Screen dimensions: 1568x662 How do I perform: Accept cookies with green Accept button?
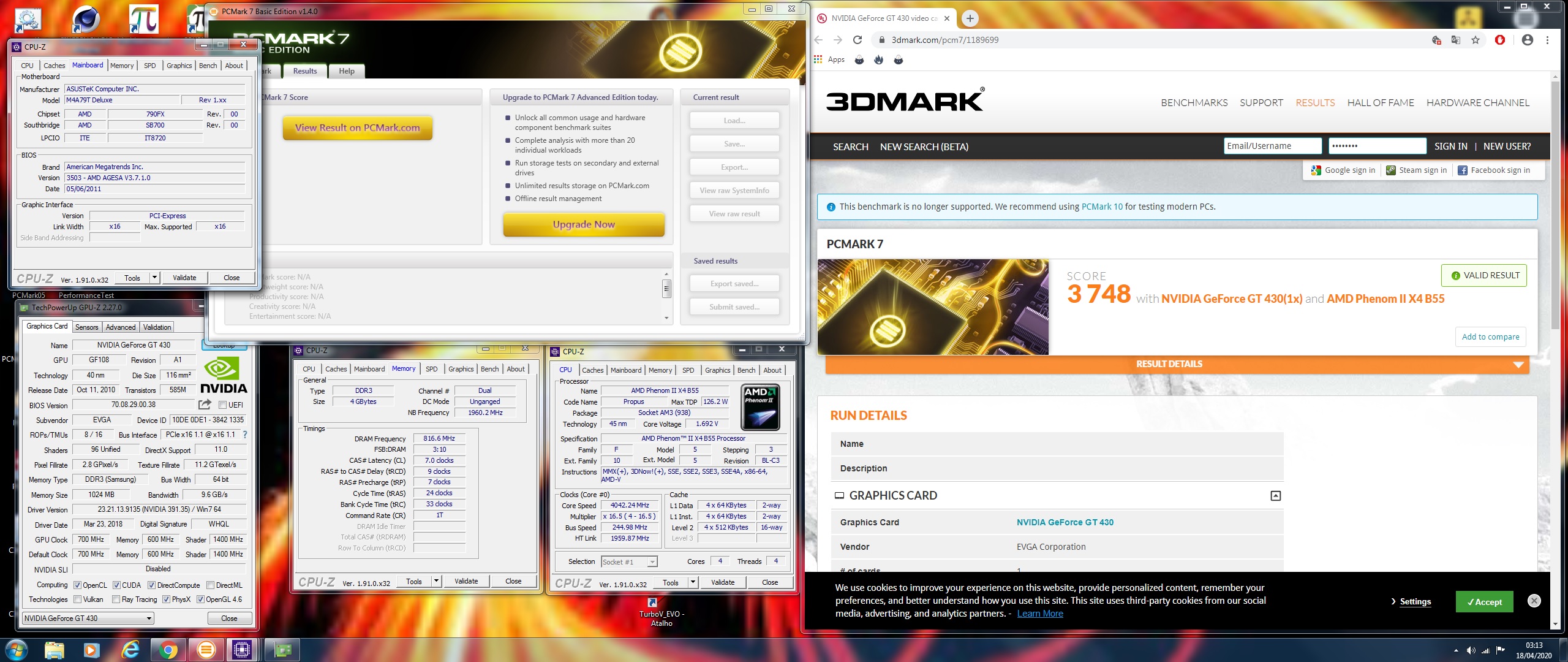[x=1484, y=602]
